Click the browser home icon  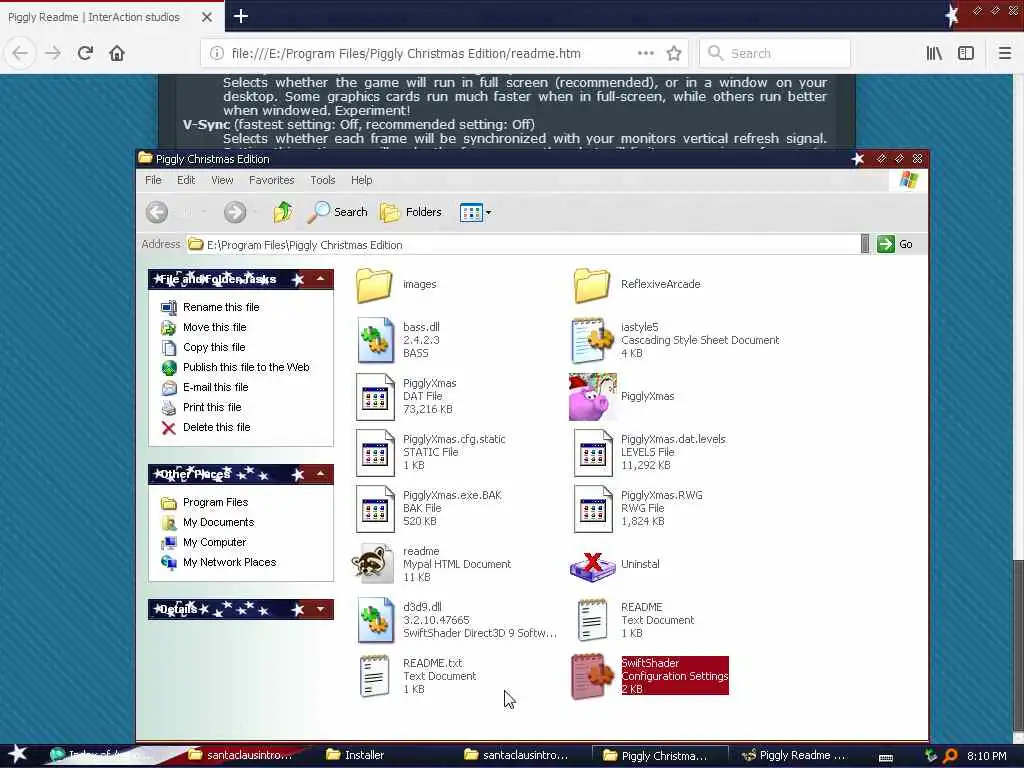(x=117, y=53)
